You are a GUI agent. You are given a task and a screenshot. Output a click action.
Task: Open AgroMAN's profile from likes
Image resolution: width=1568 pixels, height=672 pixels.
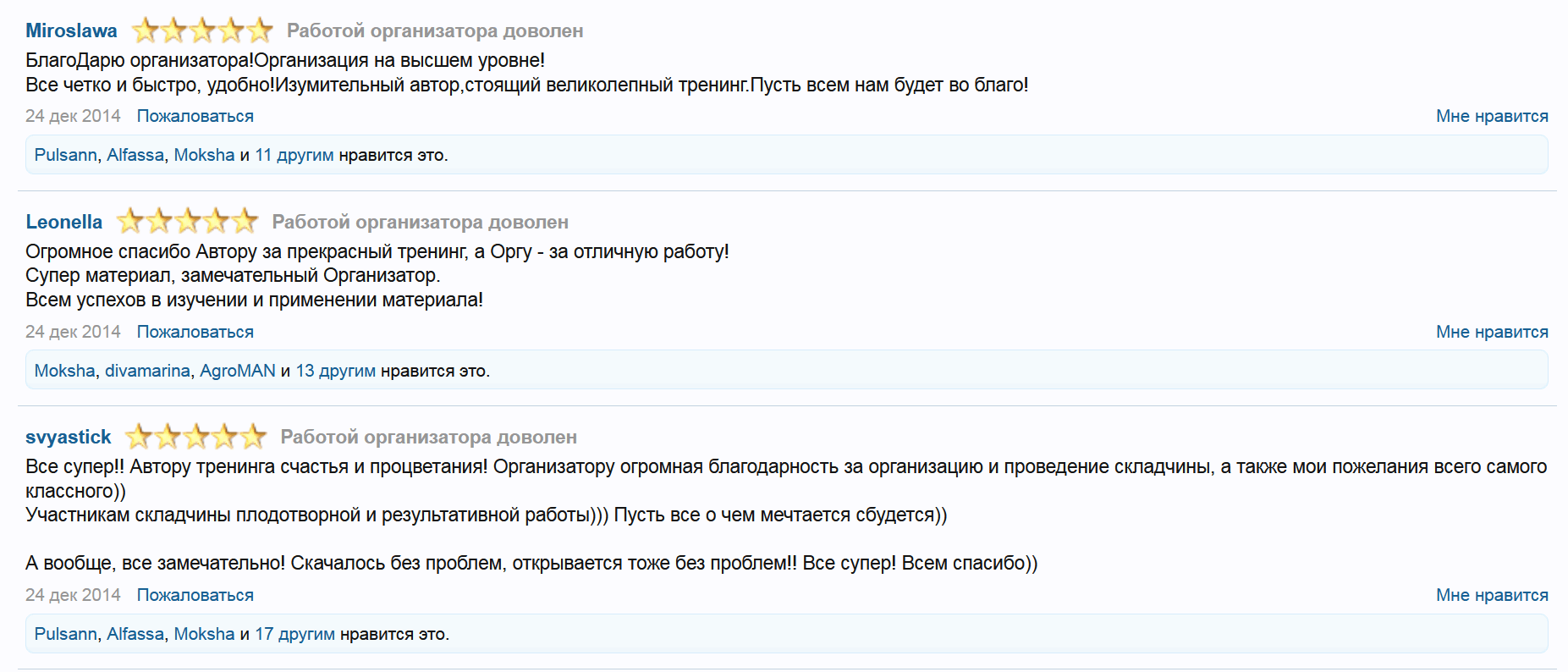237,371
